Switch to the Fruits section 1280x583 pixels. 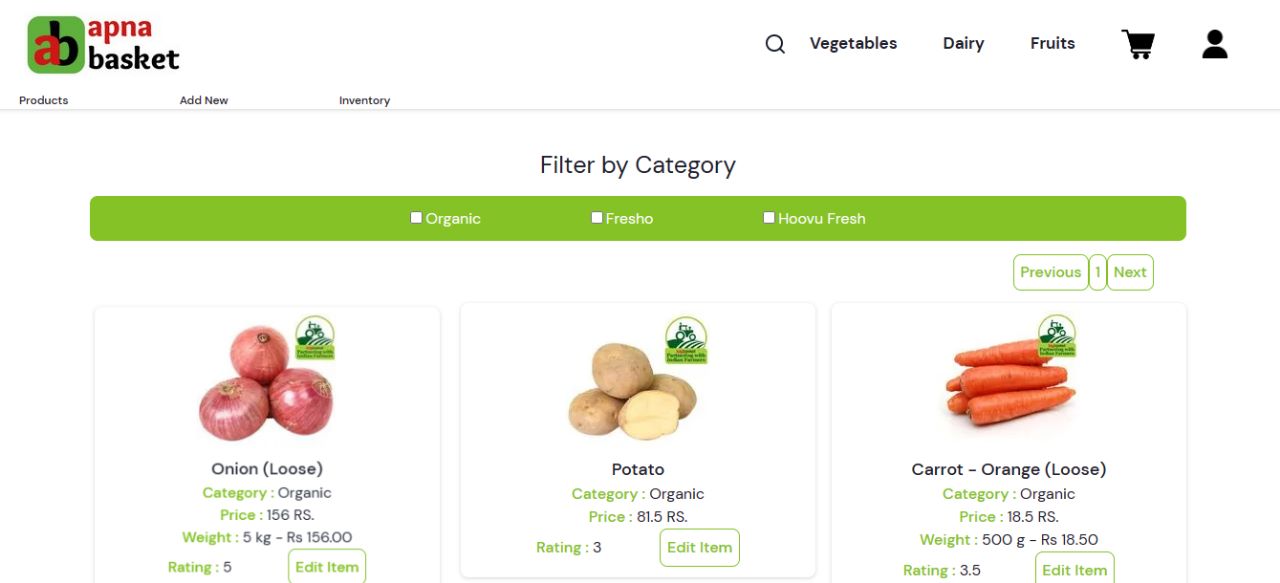pos(1051,43)
